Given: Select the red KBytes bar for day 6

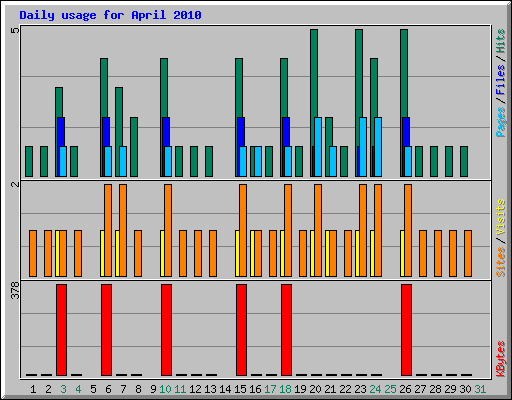Looking at the screenshot, I should pyautogui.click(x=106, y=330).
